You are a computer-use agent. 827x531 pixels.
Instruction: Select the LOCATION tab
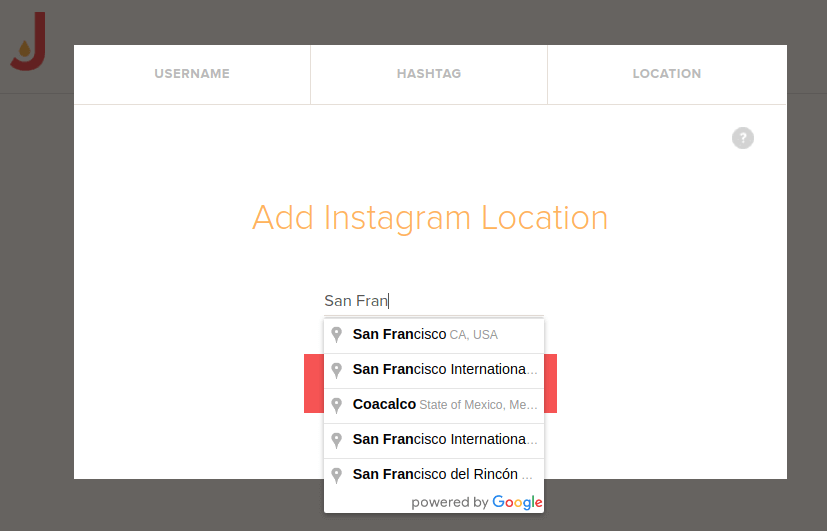pos(667,74)
